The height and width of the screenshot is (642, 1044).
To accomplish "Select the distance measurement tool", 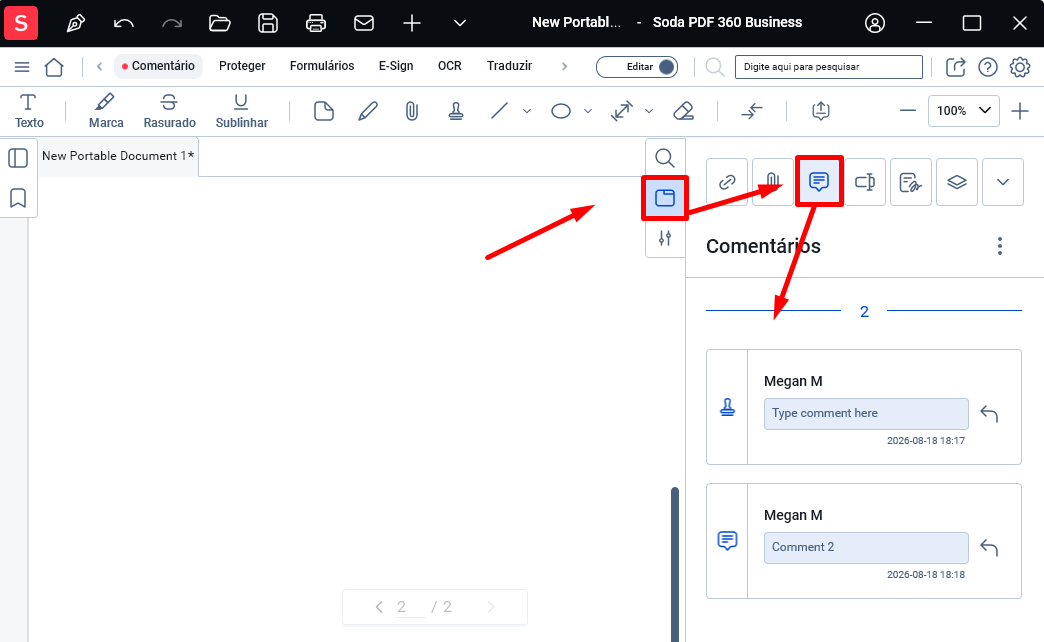I will click(x=622, y=111).
